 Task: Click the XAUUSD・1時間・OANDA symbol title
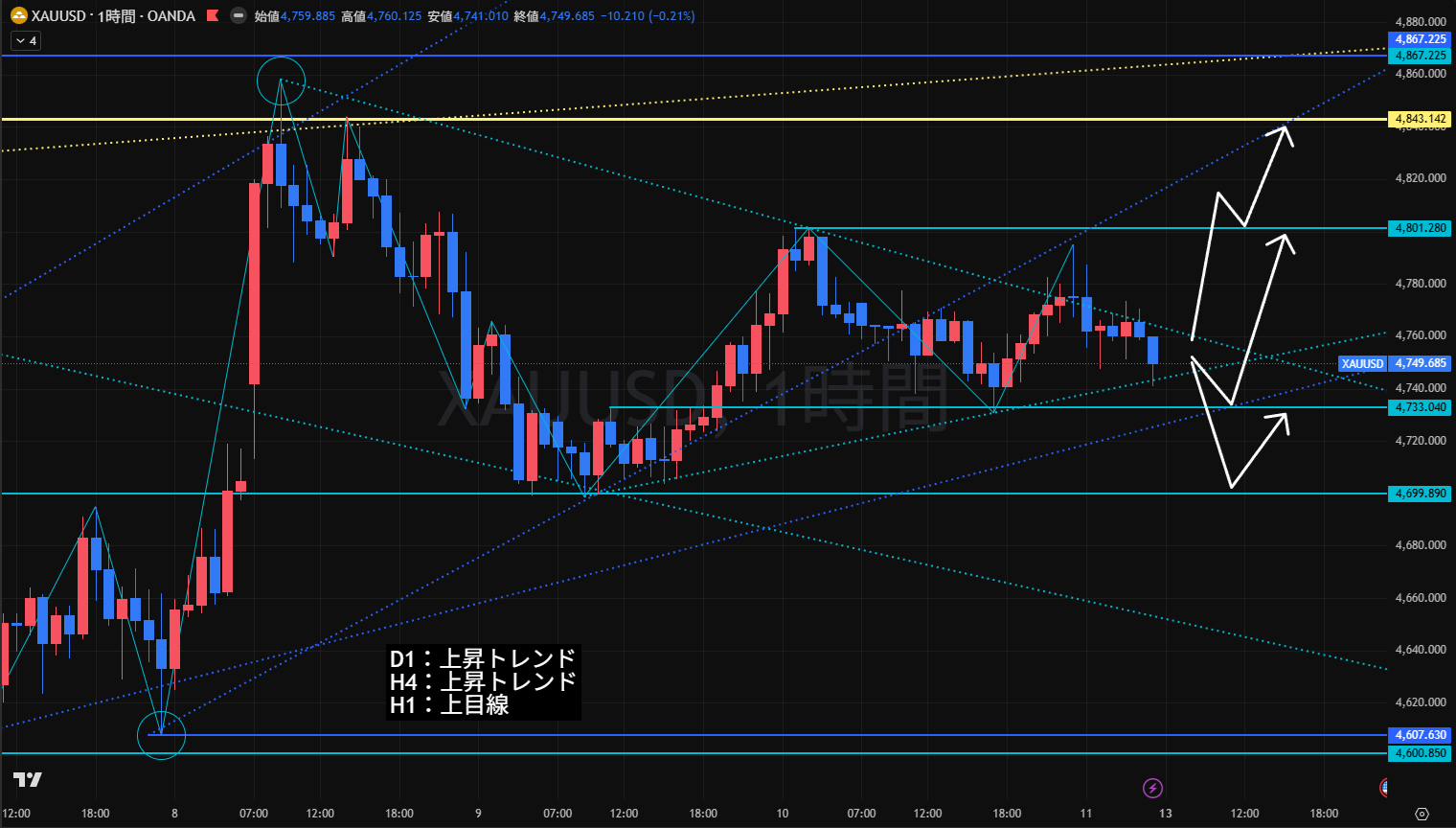pyautogui.click(x=113, y=16)
